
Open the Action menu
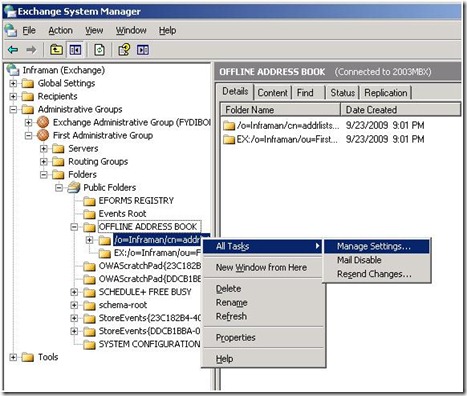[60, 30]
